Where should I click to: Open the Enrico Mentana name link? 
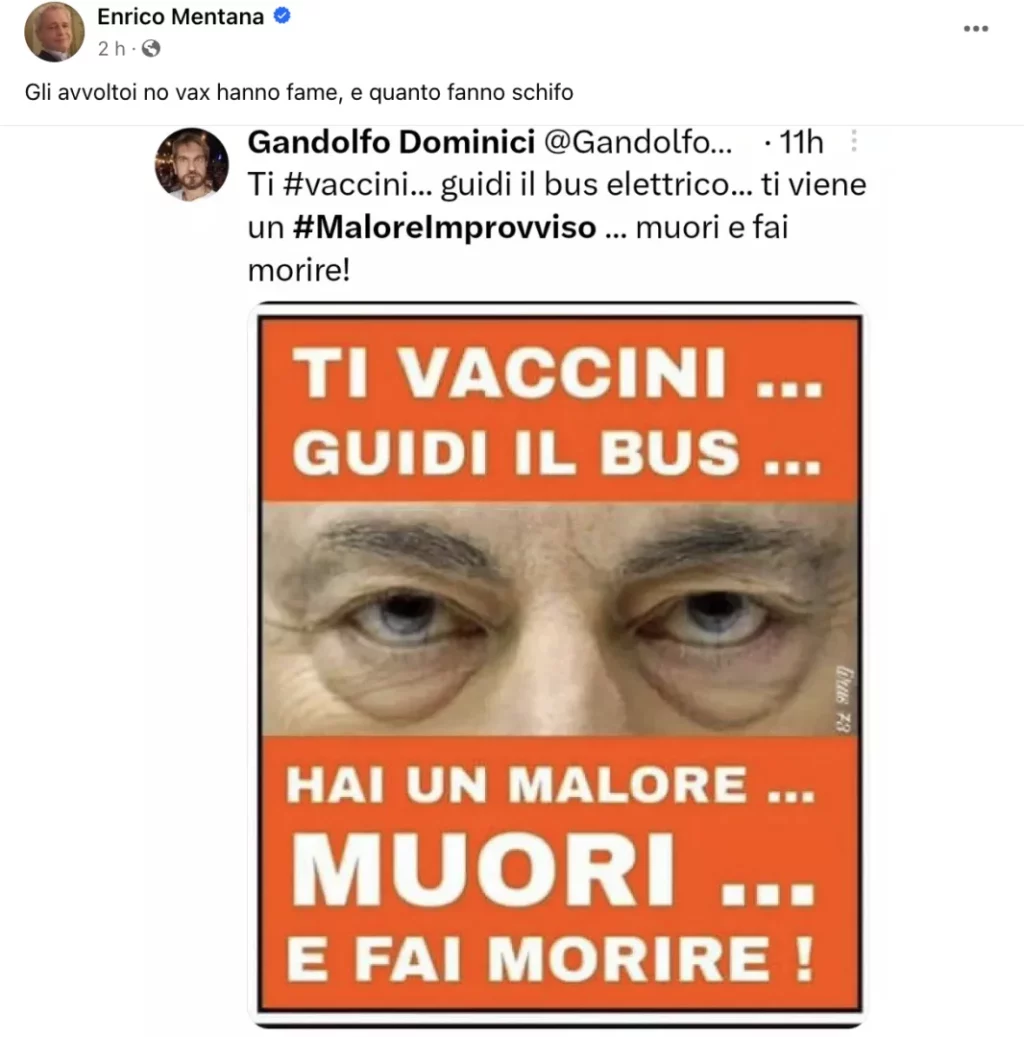tap(181, 17)
